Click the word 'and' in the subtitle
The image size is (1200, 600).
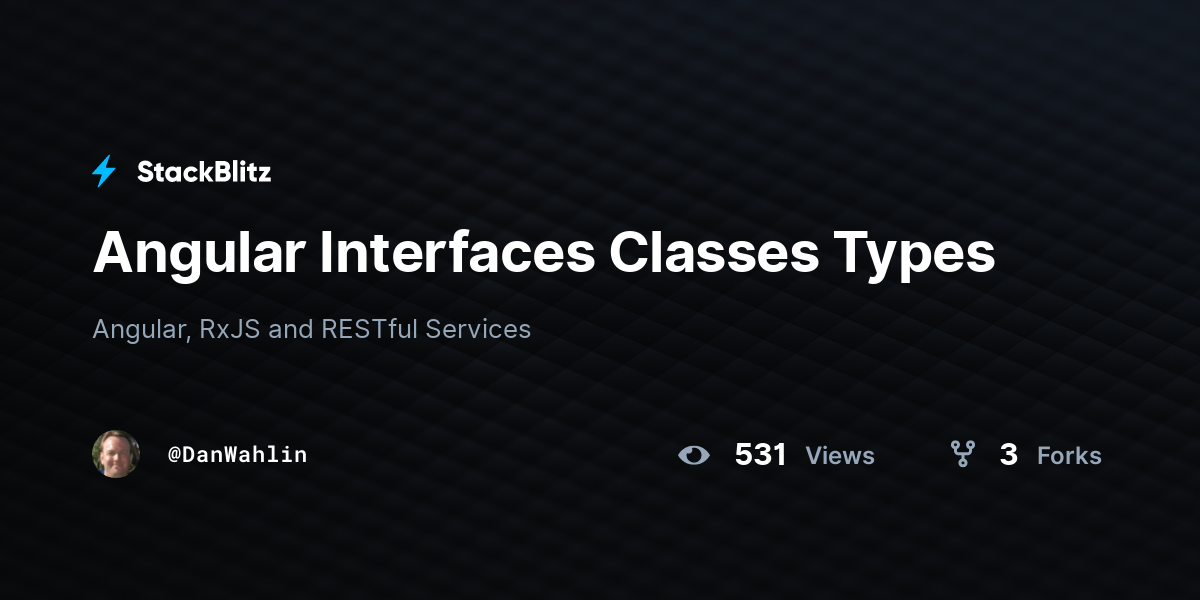point(291,329)
